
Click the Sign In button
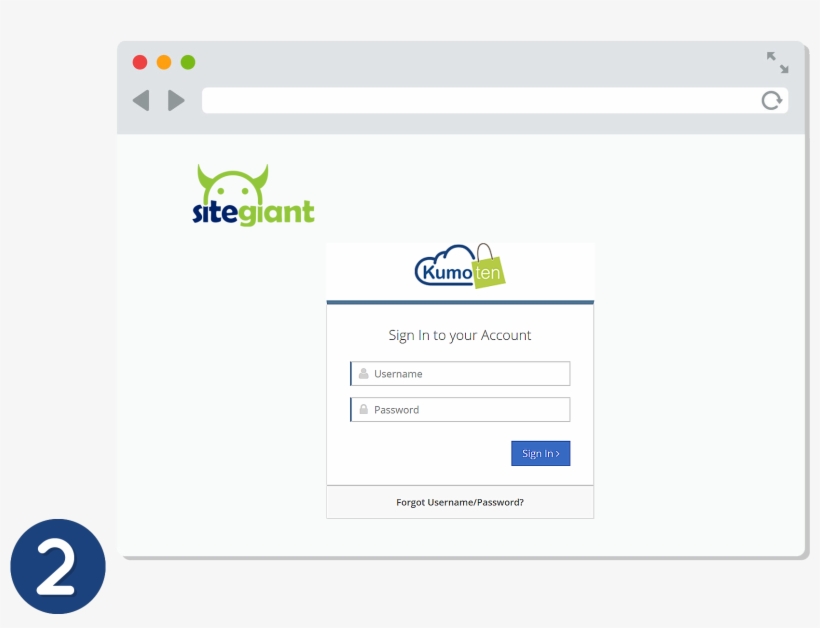[541, 453]
